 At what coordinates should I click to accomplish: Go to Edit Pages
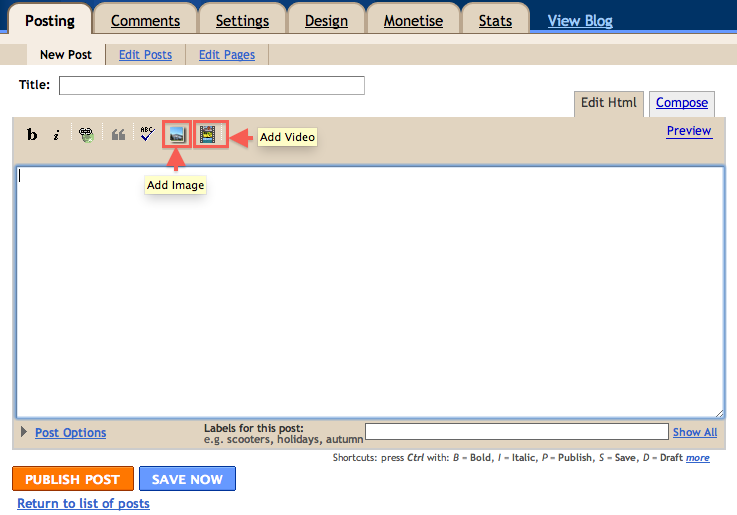coord(227,55)
